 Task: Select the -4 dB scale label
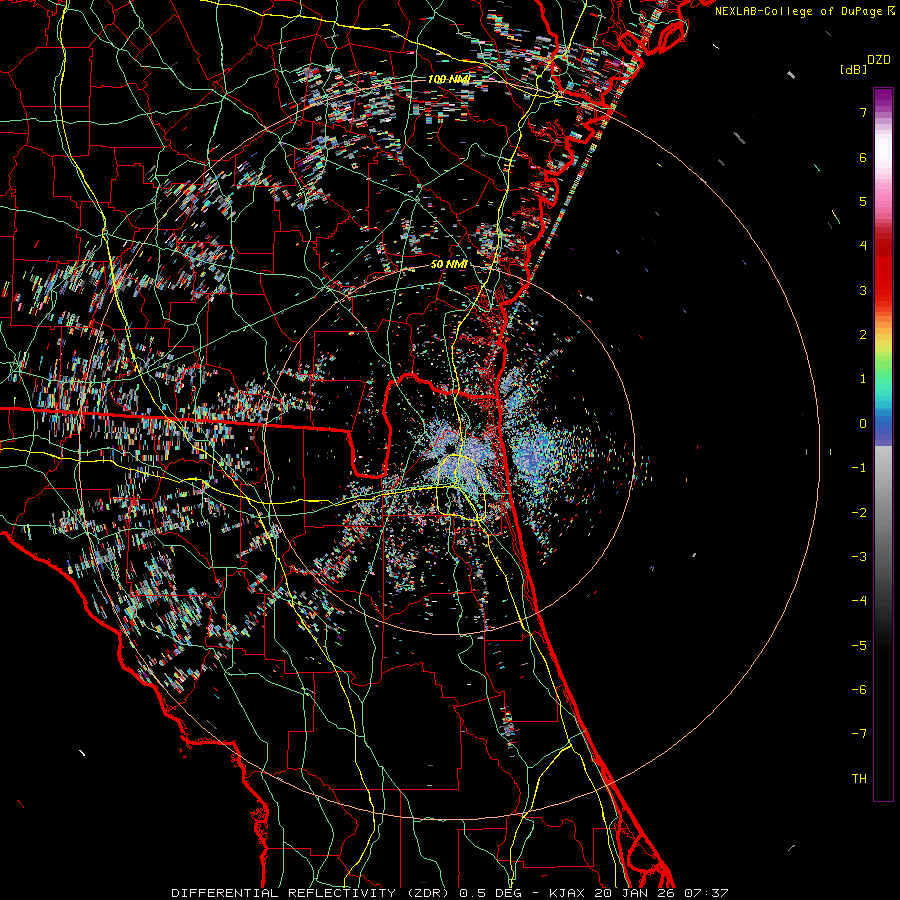tap(859, 600)
